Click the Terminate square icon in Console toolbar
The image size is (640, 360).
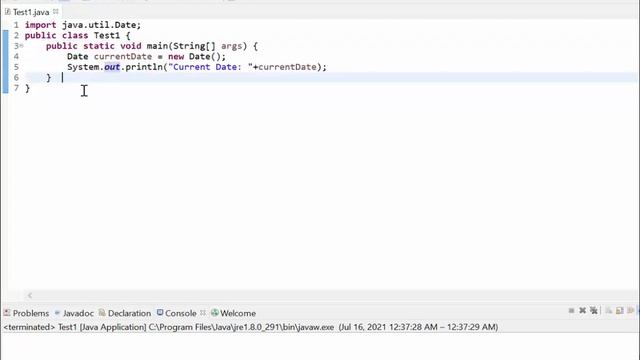pyautogui.click(x=571, y=311)
